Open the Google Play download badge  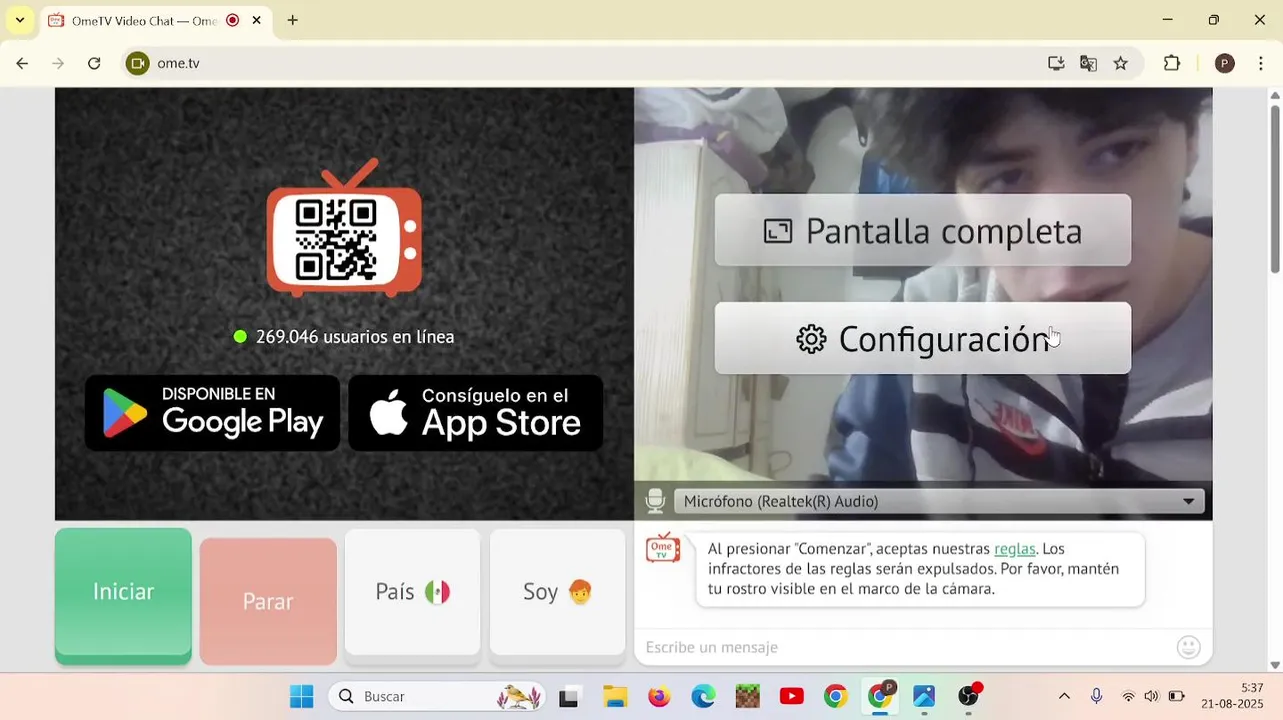[x=212, y=413]
